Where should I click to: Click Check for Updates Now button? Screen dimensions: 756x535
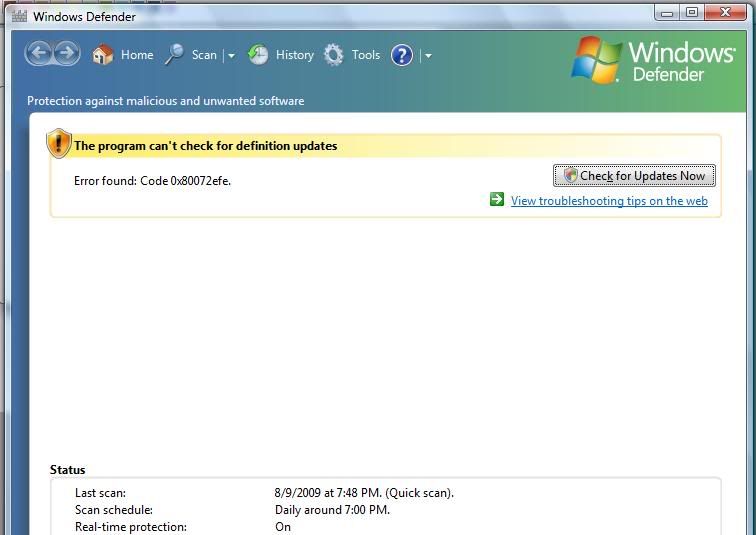634,175
